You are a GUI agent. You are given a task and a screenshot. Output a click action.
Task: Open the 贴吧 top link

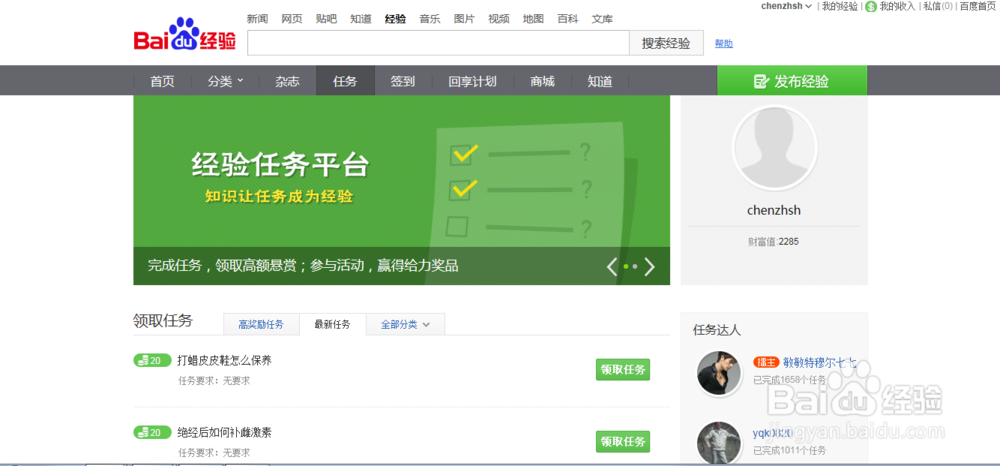[326, 19]
